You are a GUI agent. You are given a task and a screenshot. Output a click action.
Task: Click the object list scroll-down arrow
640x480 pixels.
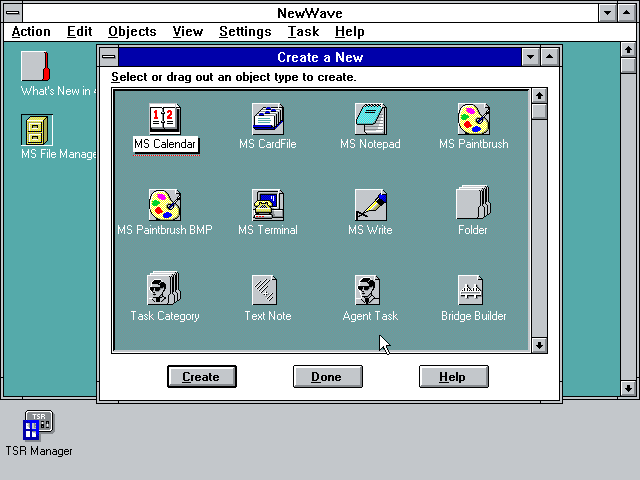click(x=539, y=345)
